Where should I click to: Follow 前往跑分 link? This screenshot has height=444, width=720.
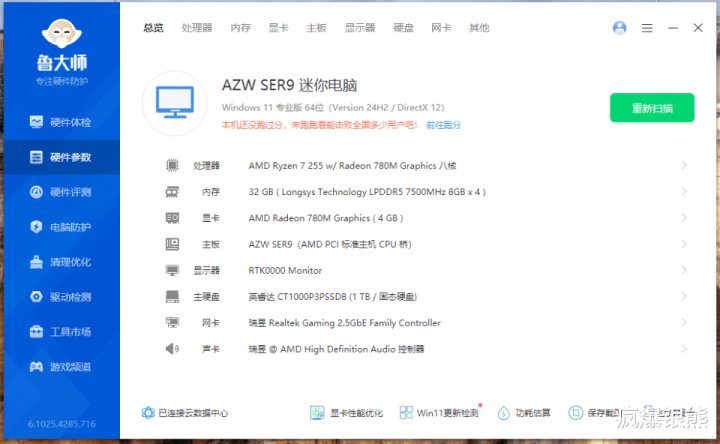[x=444, y=125]
